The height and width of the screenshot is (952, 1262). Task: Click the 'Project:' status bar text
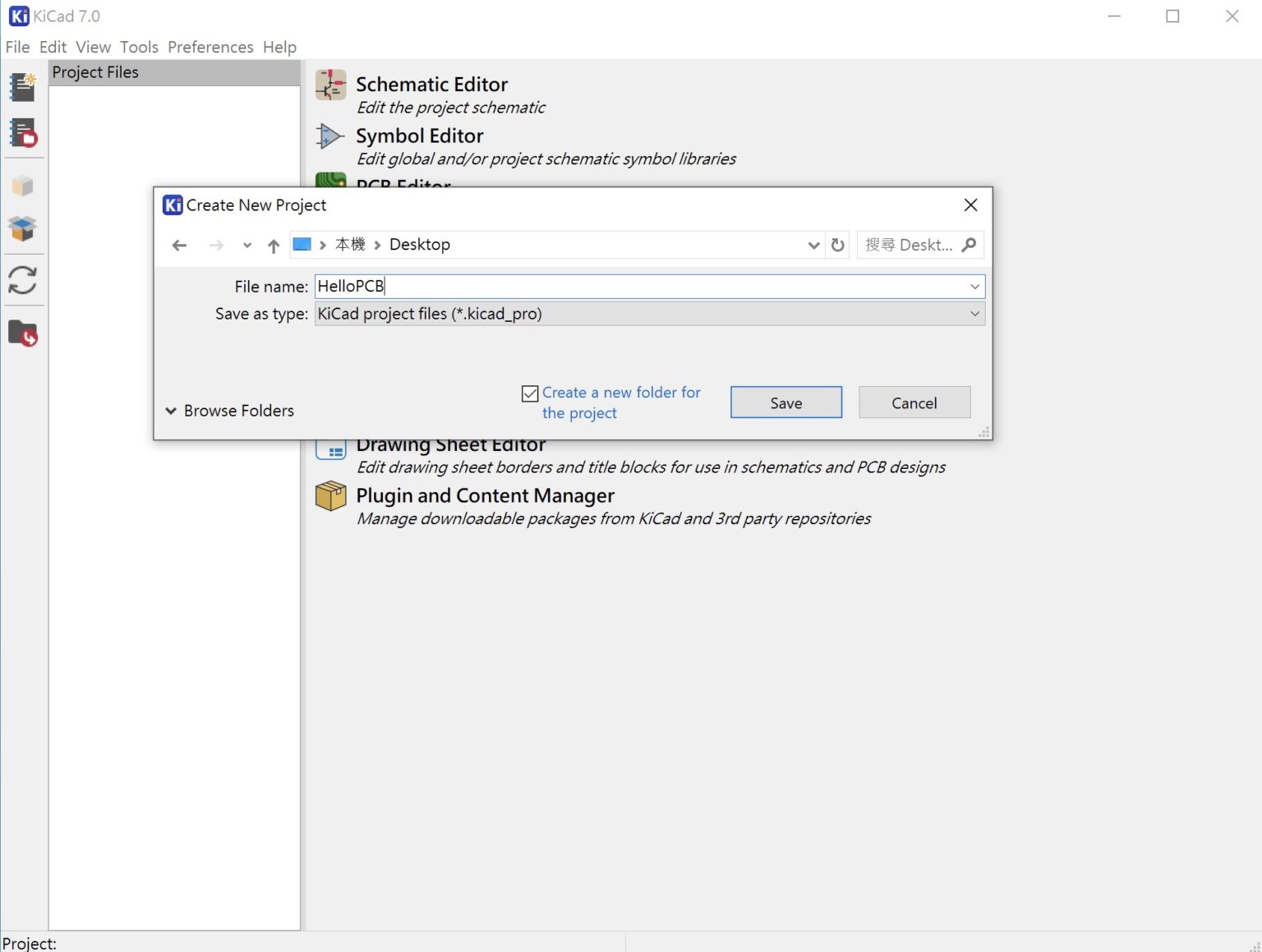(x=30, y=944)
